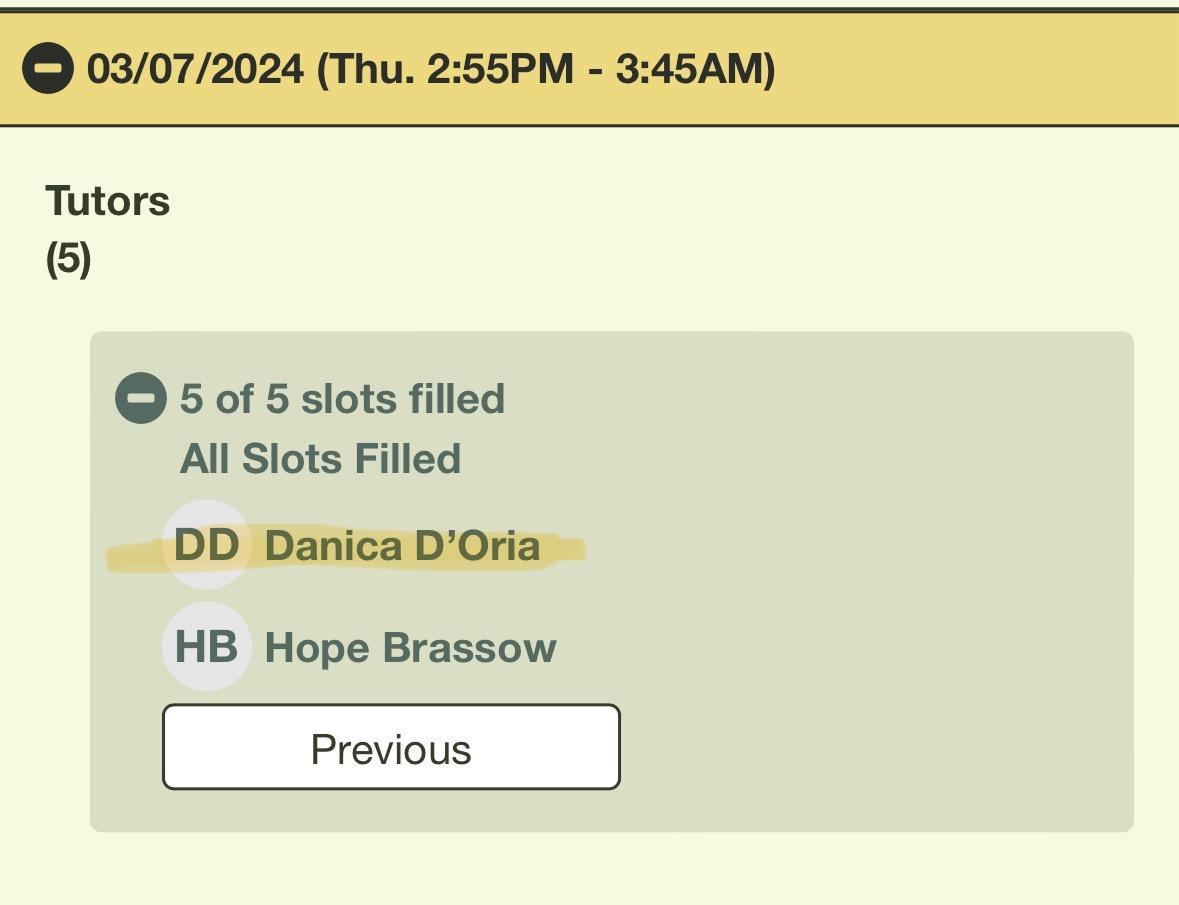Click the "5 of 5 slots filled" label
This screenshot has height=905, width=1179.
click(342, 399)
